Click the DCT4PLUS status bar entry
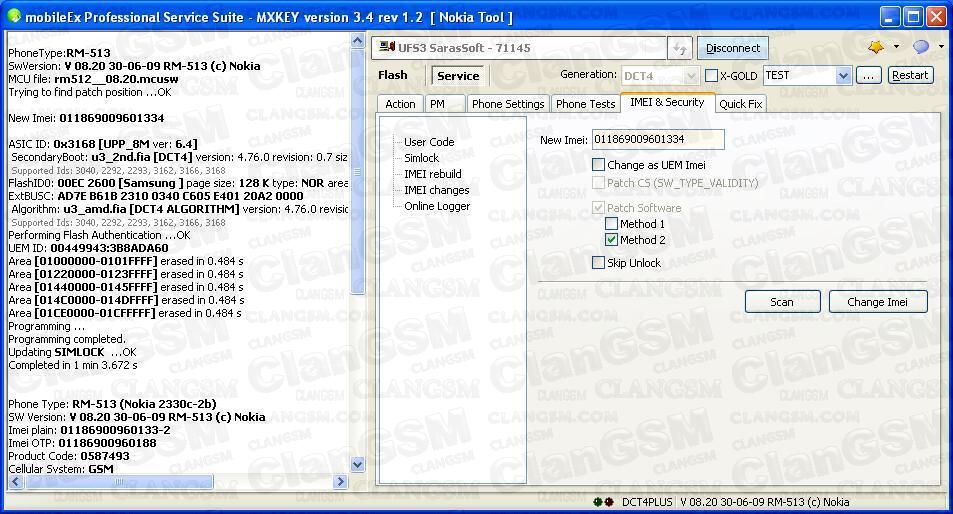This screenshot has height=514, width=953. point(647,502)
